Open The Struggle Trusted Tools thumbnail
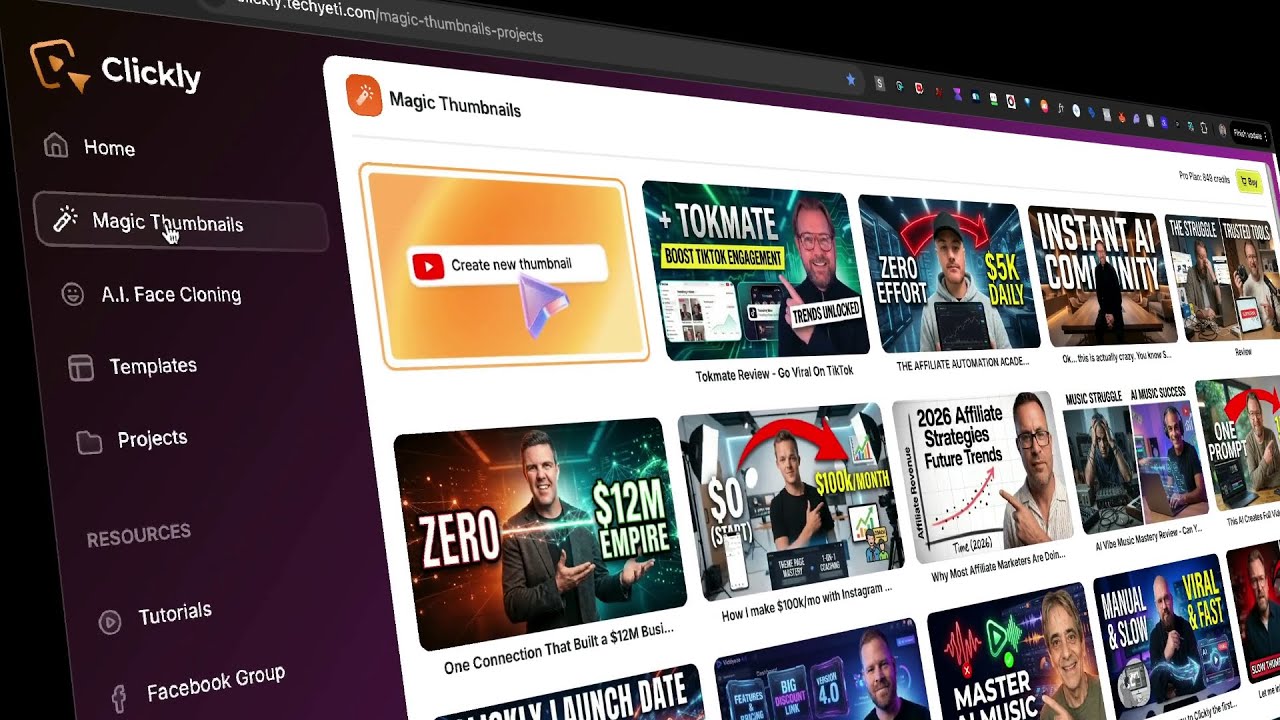 [1222, 278]
